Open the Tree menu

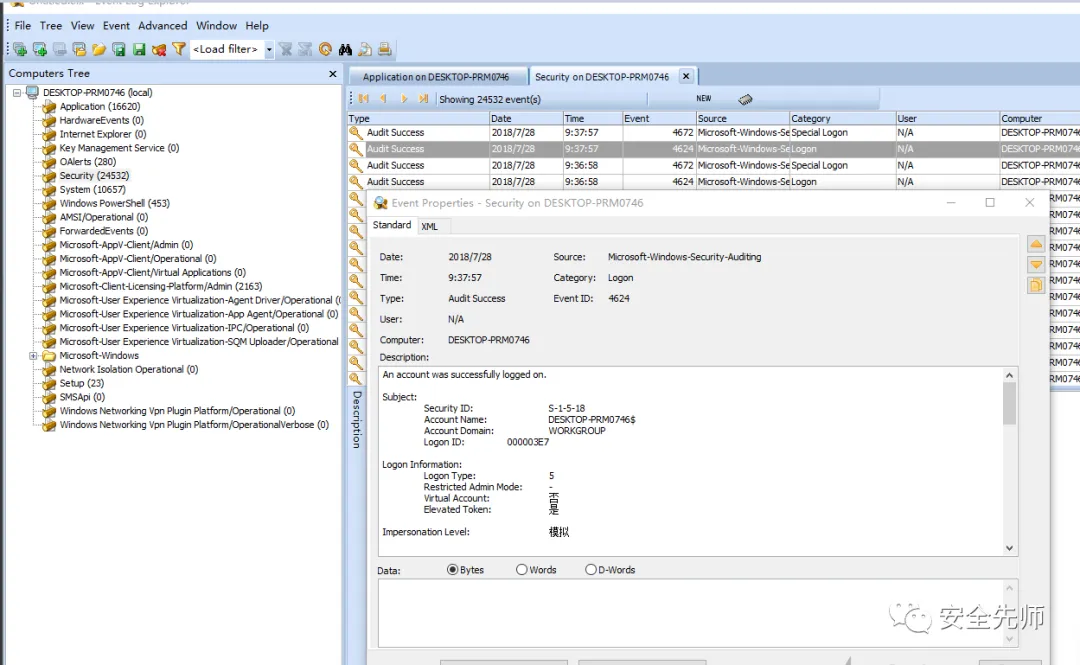pyautogui.click(x=51, y=25)
